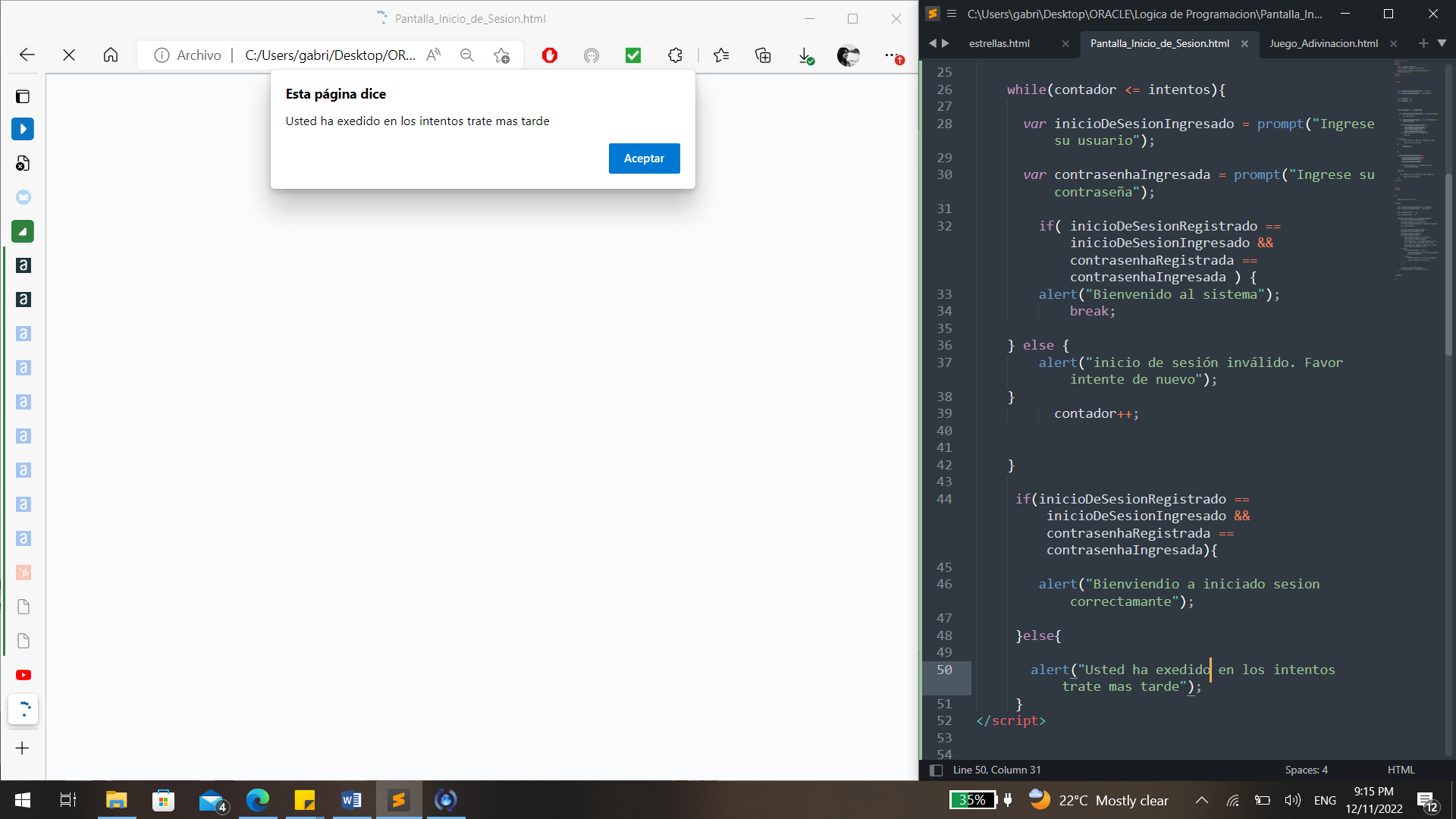This screenshot has width=1456, height=819.
Task: Open File Explorer from taskbar
Action: [116, 800]
